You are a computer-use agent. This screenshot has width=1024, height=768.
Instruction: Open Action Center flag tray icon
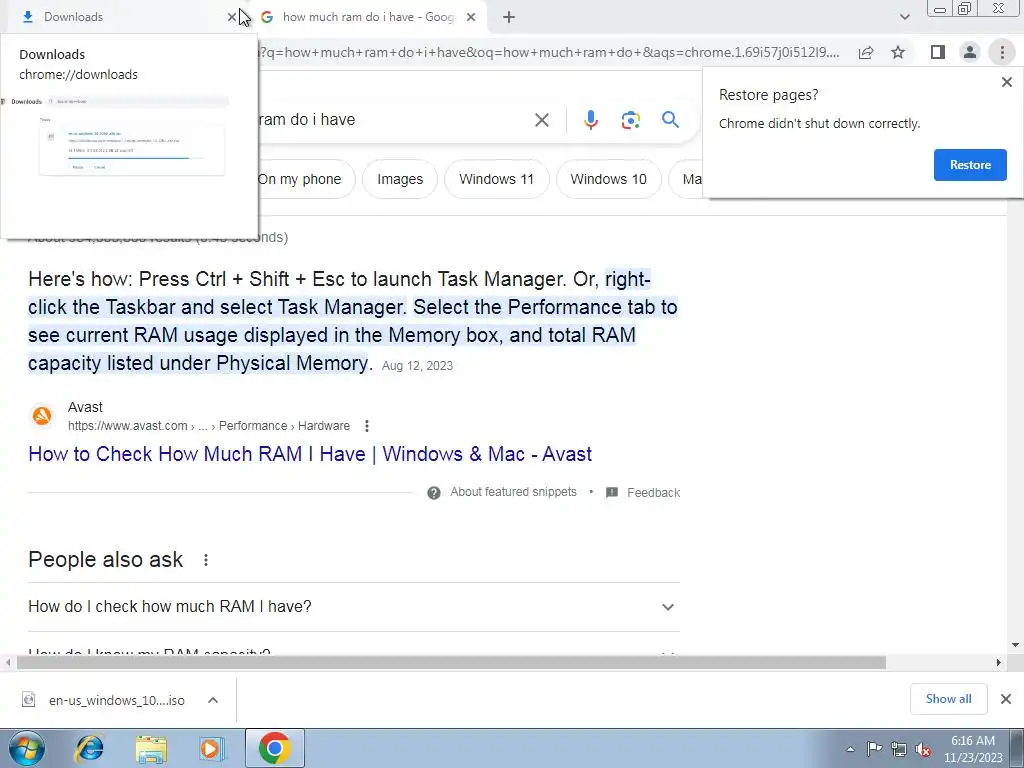click(x=874, y=748)
